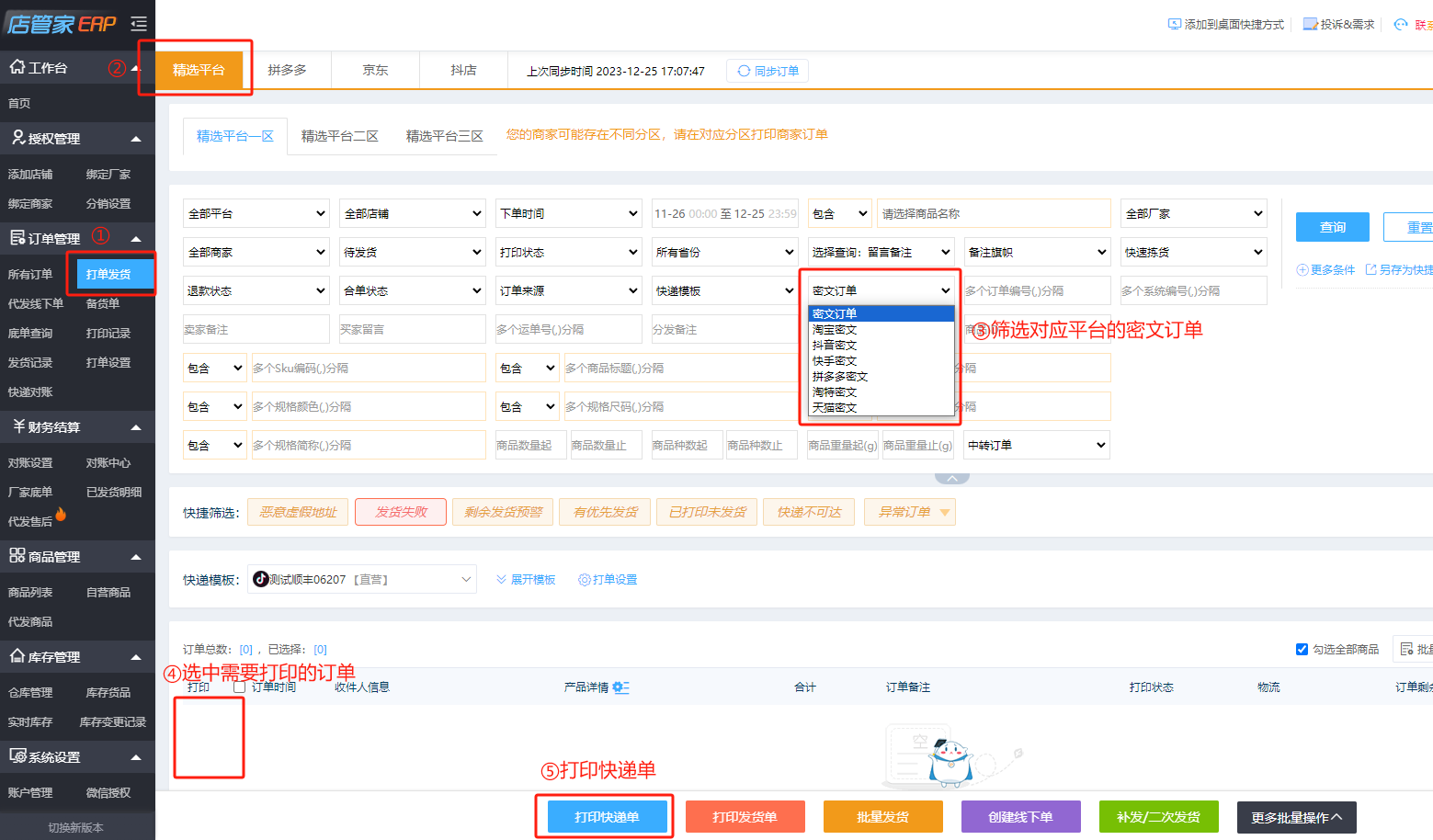1433x840 pixels.
Task: Open the 全部店铺 dropdown
Action: (x=413, y=213)
